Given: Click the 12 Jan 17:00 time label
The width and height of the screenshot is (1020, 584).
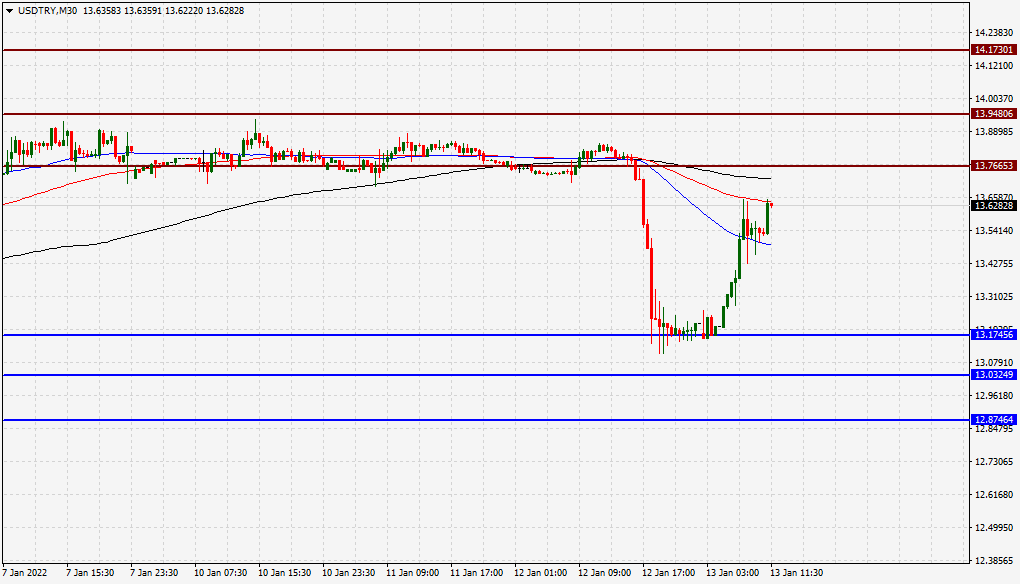Looking at the screenshot, I should [669, 573].
